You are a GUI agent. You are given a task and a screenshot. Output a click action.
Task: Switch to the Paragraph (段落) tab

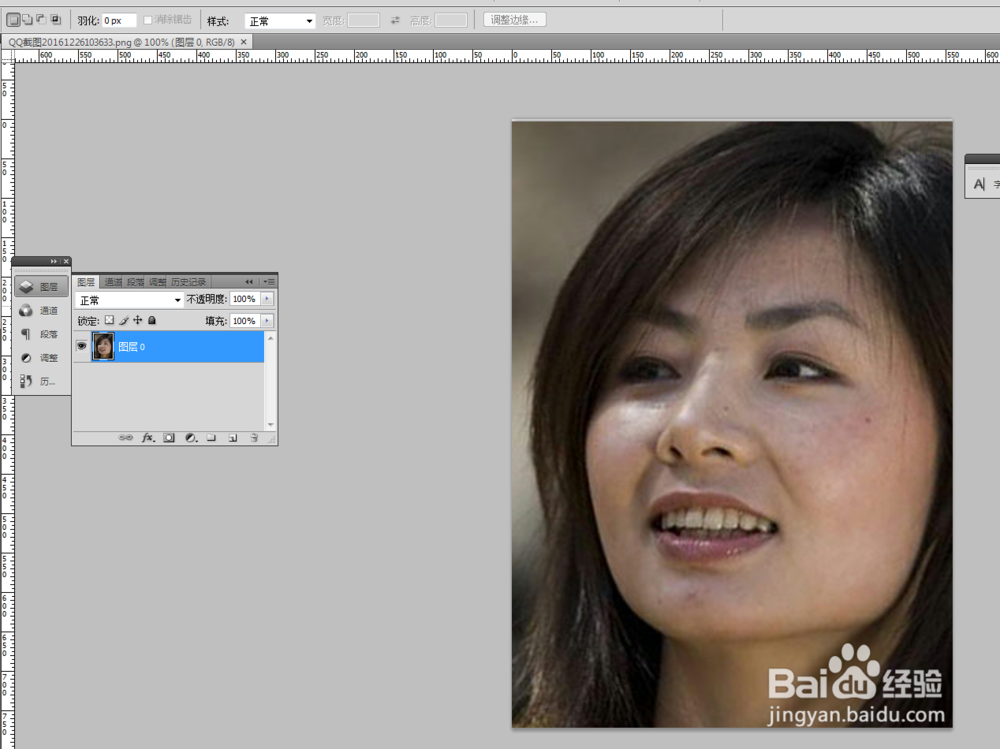(x=135, y=282)
